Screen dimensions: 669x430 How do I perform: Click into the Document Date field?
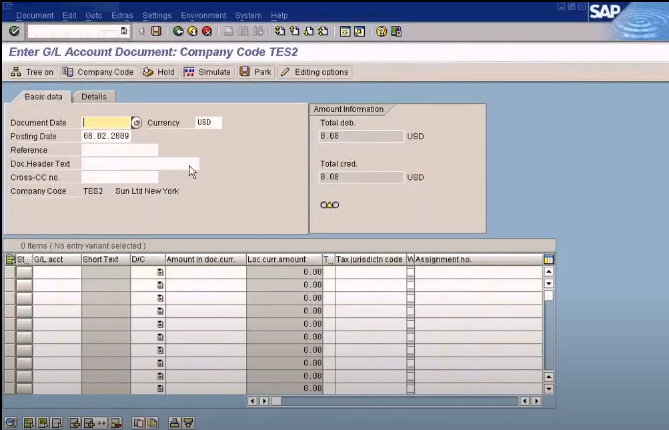tap(106, 123)
